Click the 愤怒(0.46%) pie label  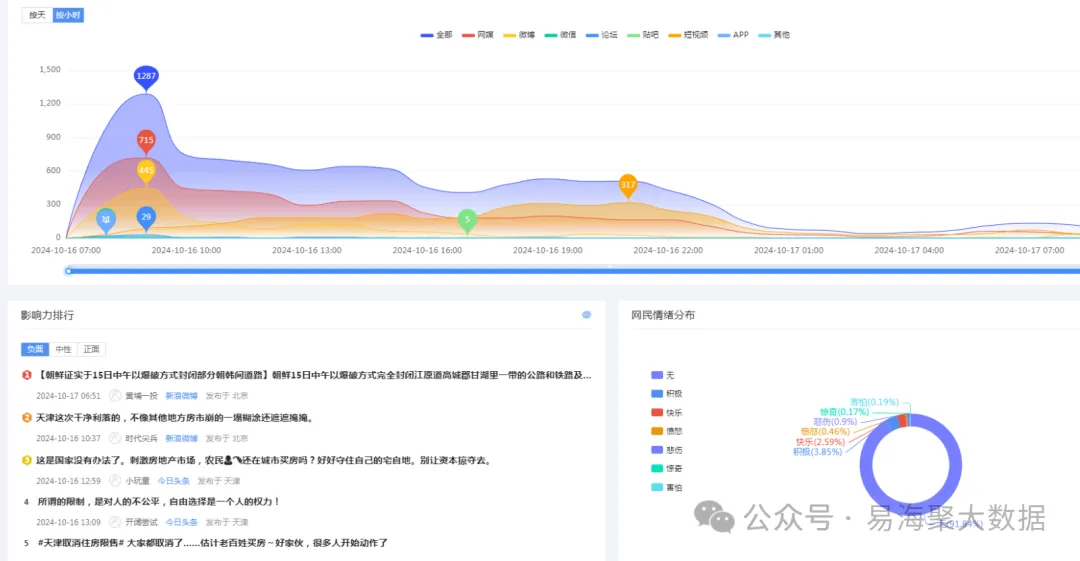825,431
